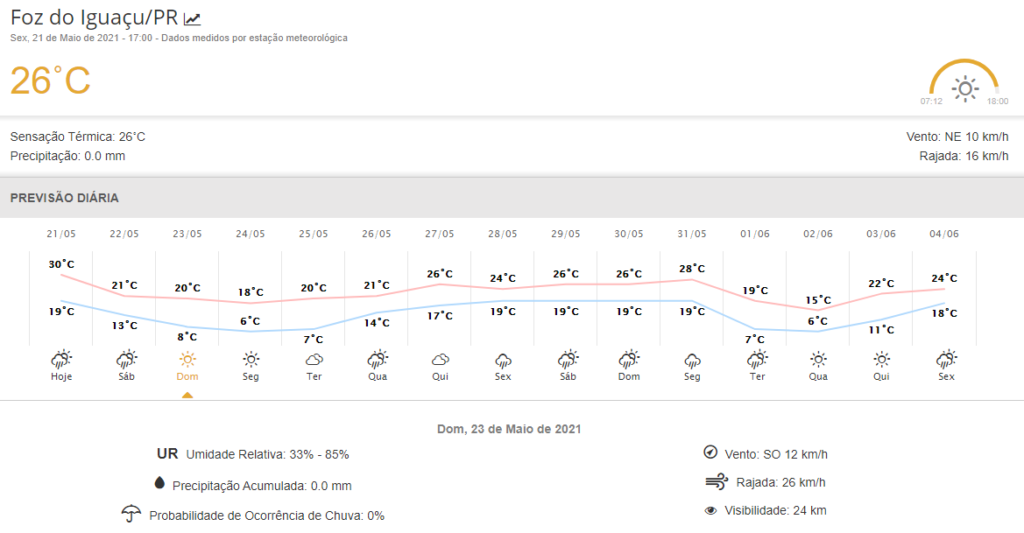Click the PREVISÃO DIÁRIA section header
Image resolution: width=1024 pixels, height=533 pixels.
pos(64,198)
